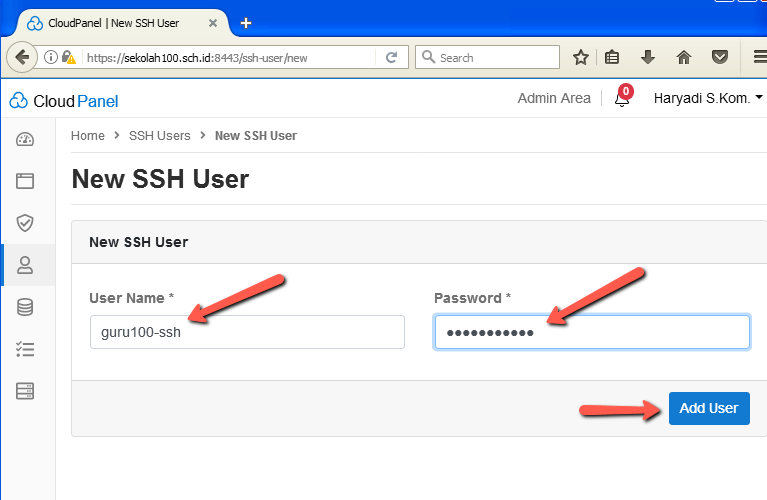Image resolution: width=767 pixels, height=500 pixels.
Task: Go to Firefox home page icon
Action: pyautogui.click(x=684, y=58)
